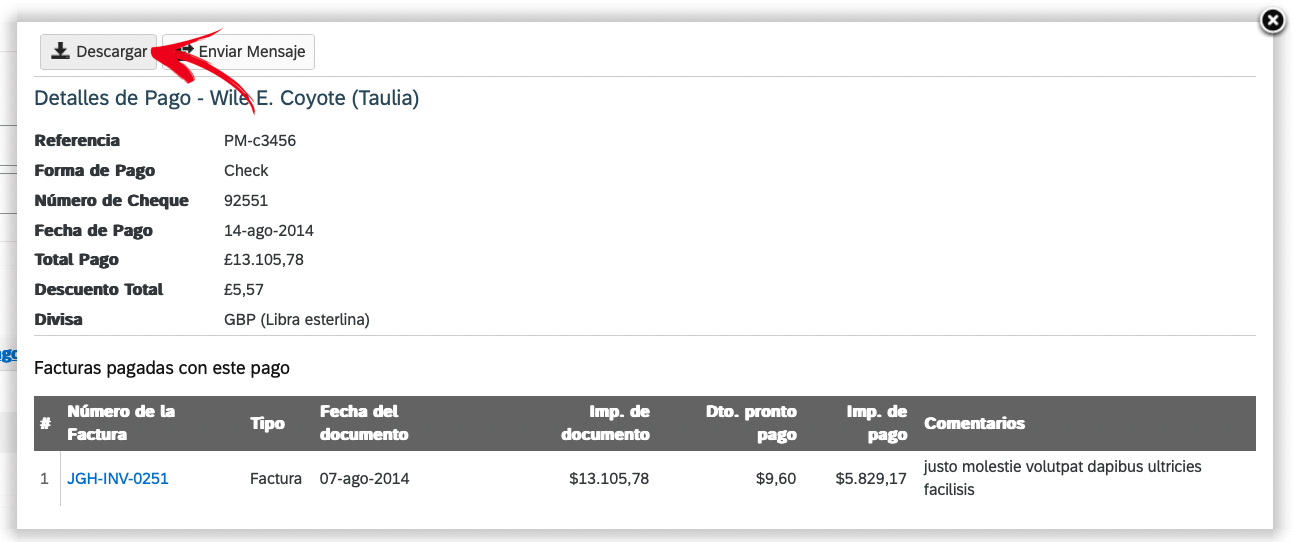Viewport: 1293px width, 542px height.
Task: Close the payment details dialog
Action: pyautogui.click(x=1272, y=21)
